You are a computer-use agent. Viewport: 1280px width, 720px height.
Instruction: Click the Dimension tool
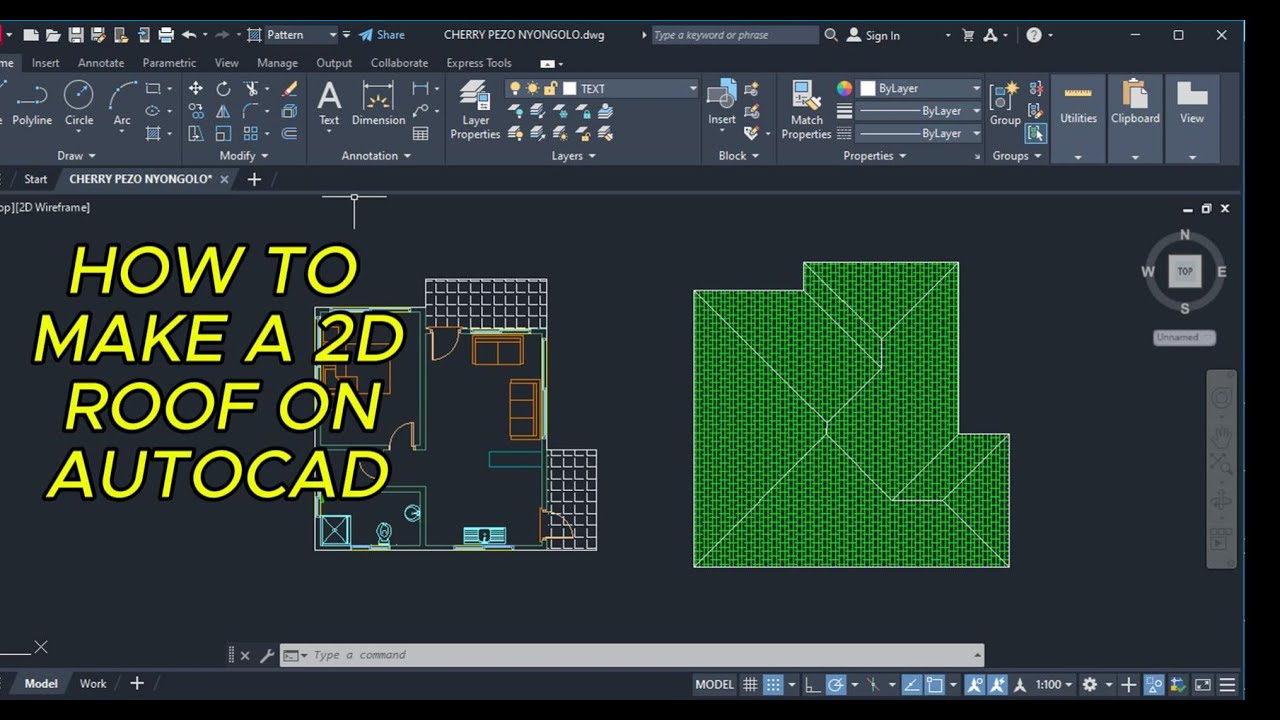[378, 104]
